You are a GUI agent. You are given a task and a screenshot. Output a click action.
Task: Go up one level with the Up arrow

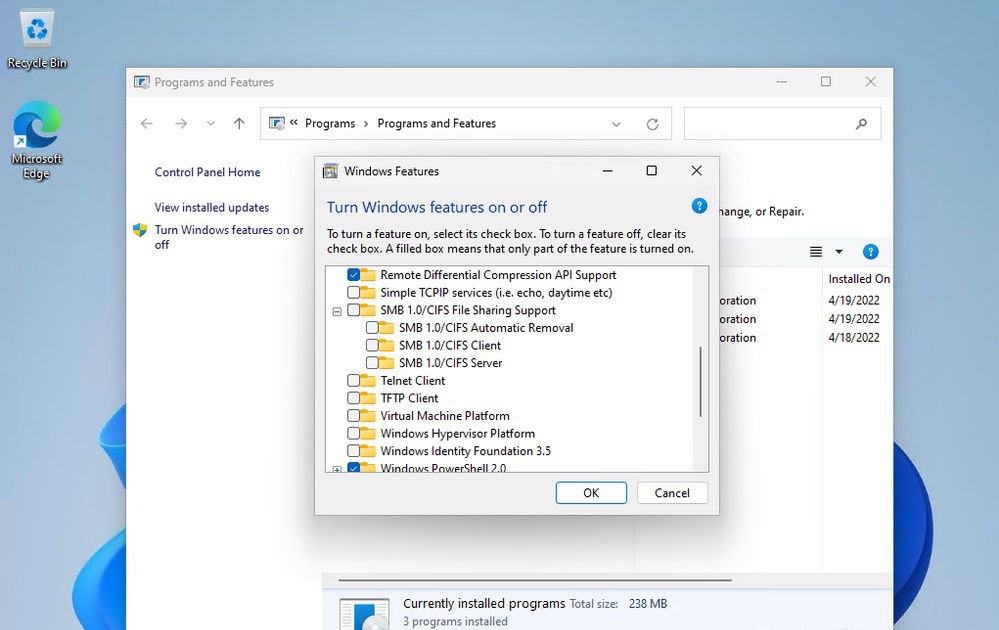click(x=239, y=124)
